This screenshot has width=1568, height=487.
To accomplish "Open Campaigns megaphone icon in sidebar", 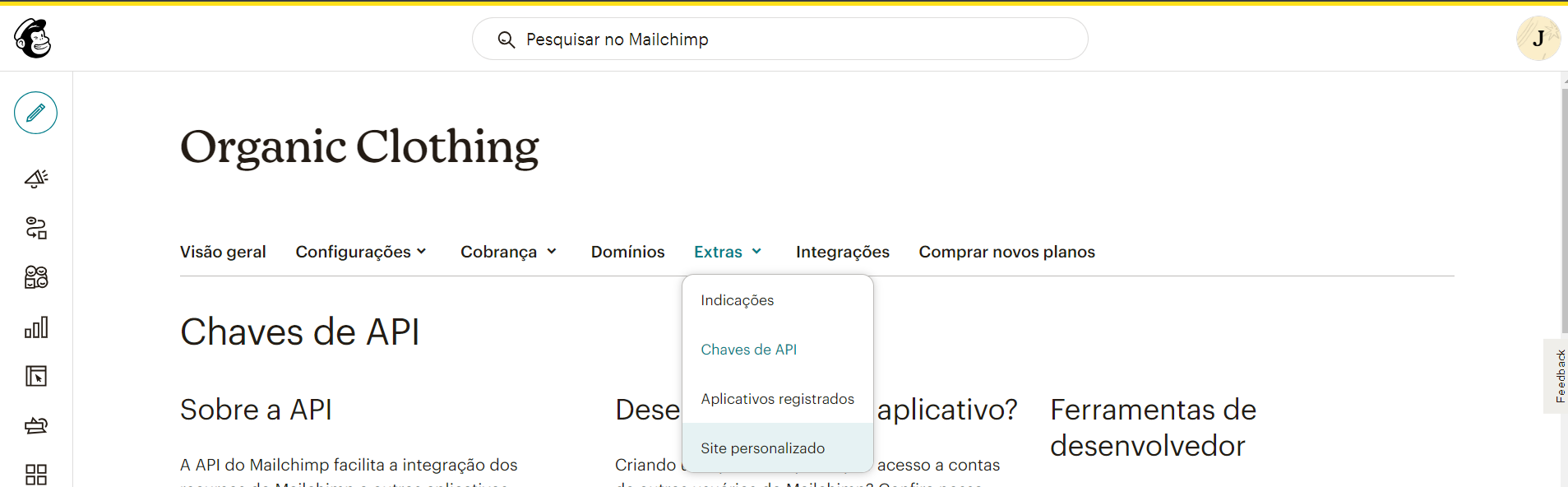I will (x=36, y=179).
